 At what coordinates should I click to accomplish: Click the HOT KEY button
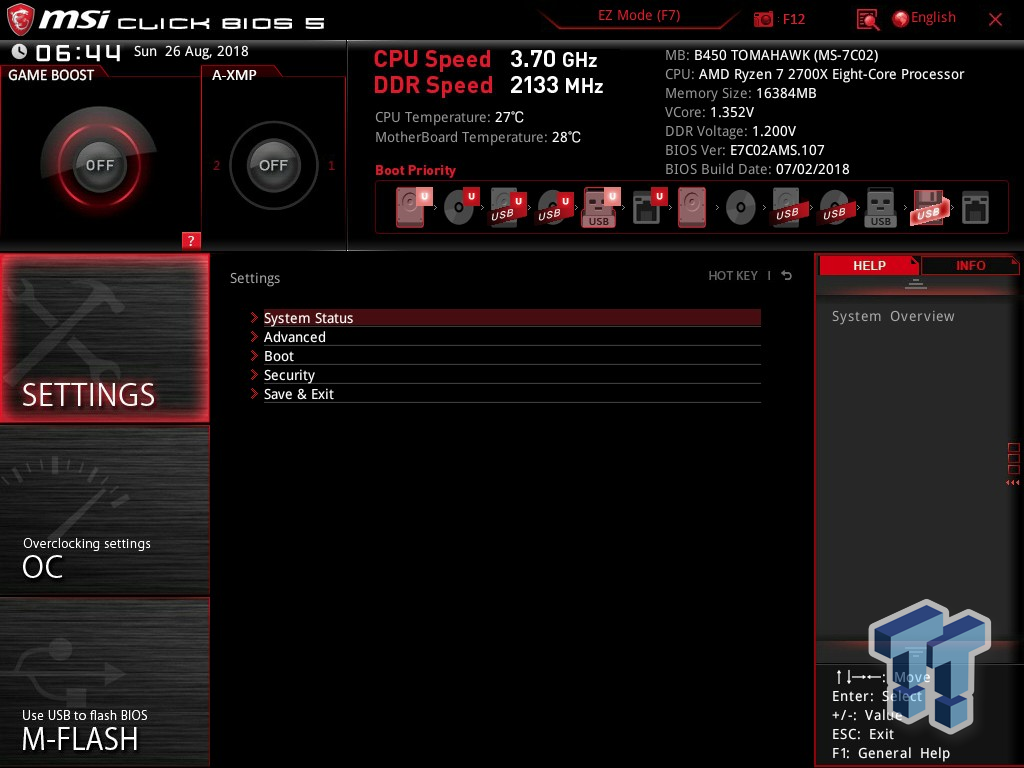[x=733, y=276]
